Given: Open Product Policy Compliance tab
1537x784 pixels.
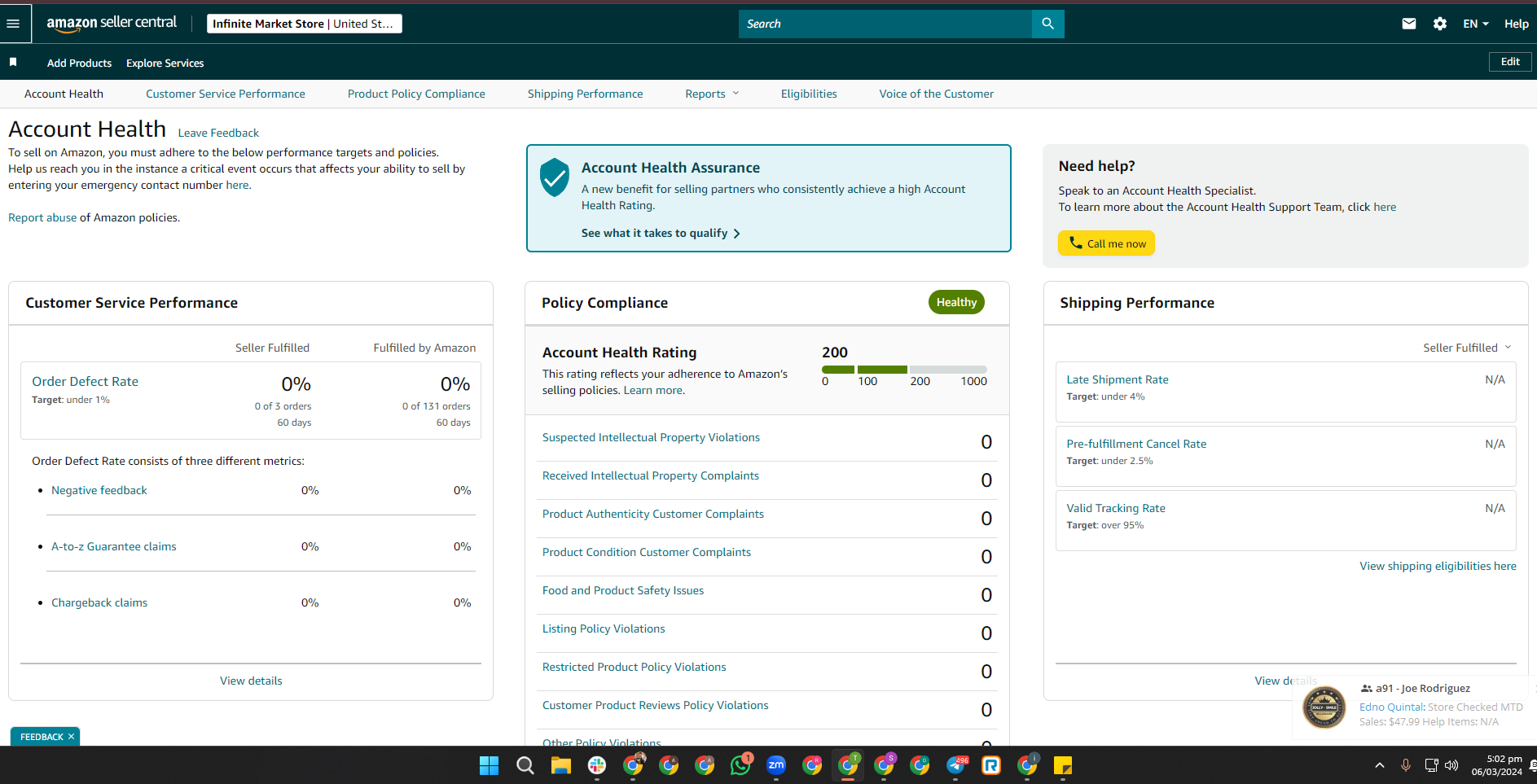Looking at the screenshot, I should (x=416, y=94).
